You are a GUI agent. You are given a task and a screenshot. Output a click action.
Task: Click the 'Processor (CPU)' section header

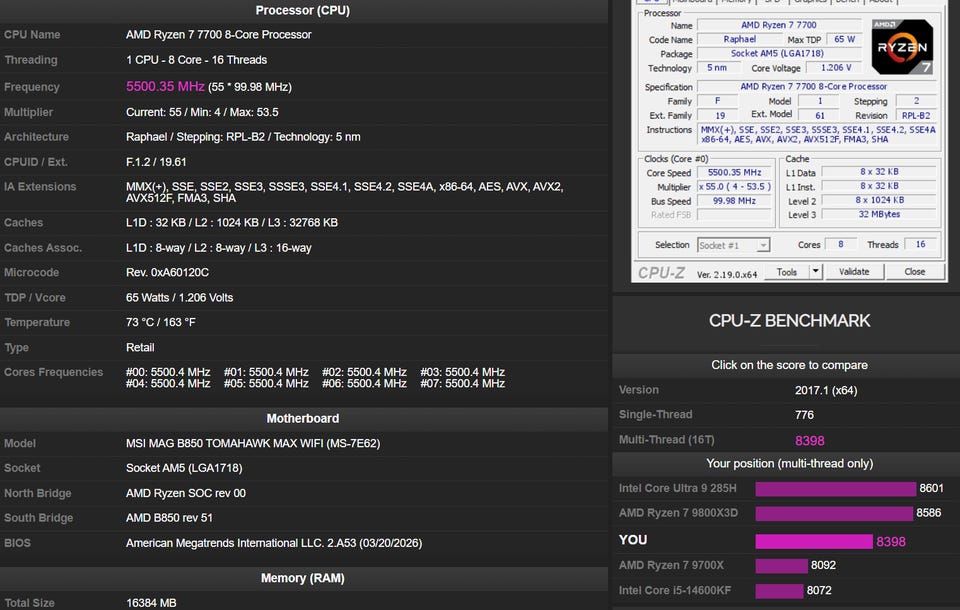coord(302,10)
